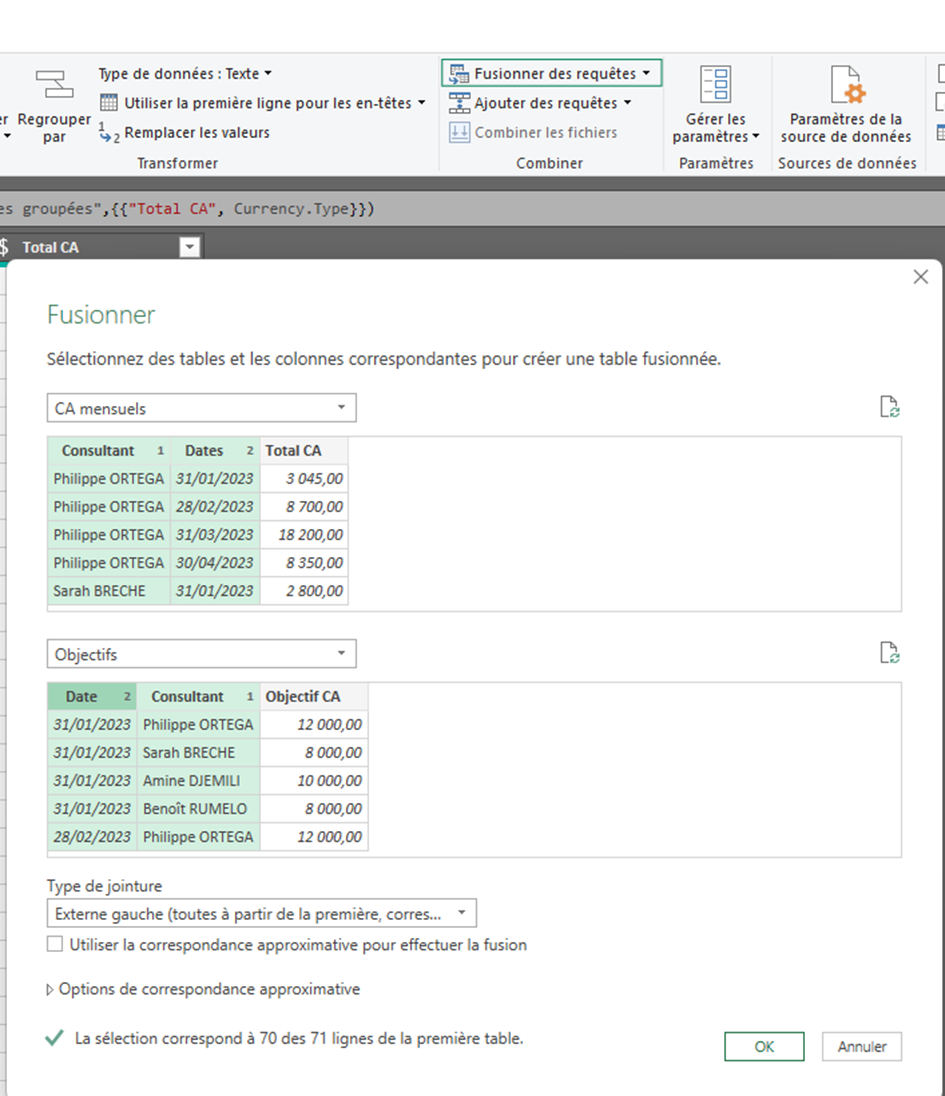Open the Total CA column filter dropdown
The image size is (945, 1096).
pos(189,247)
